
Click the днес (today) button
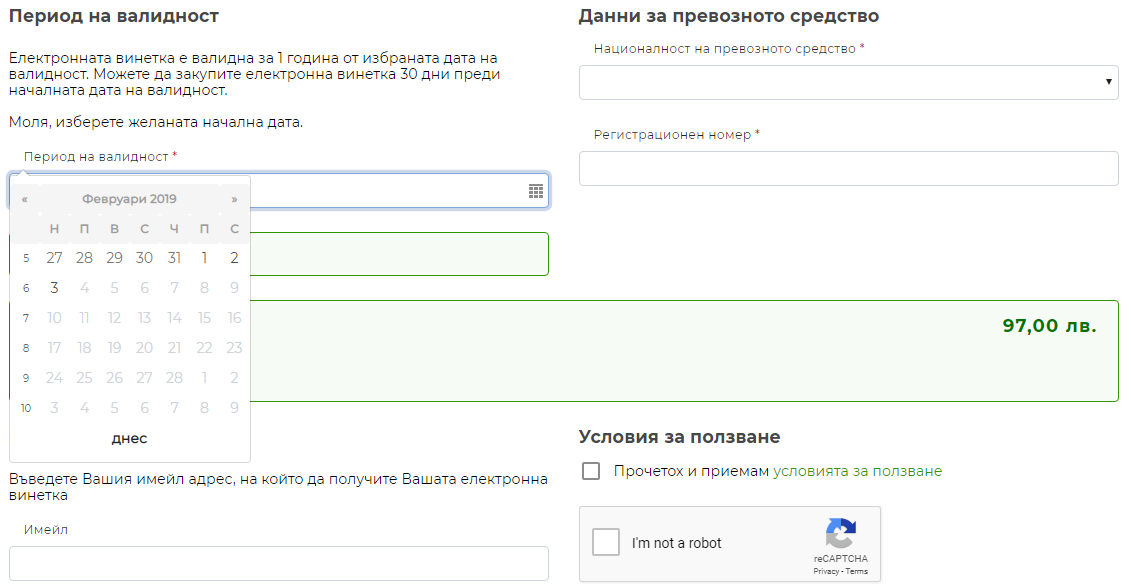[x=129, y=438]
